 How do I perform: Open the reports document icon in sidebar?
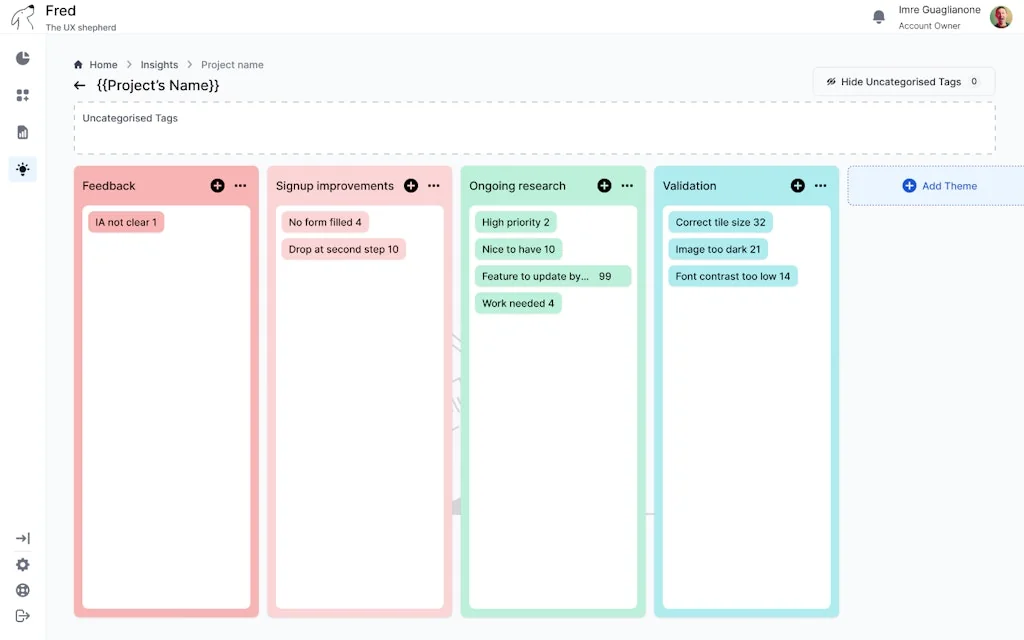click(22, 132)
